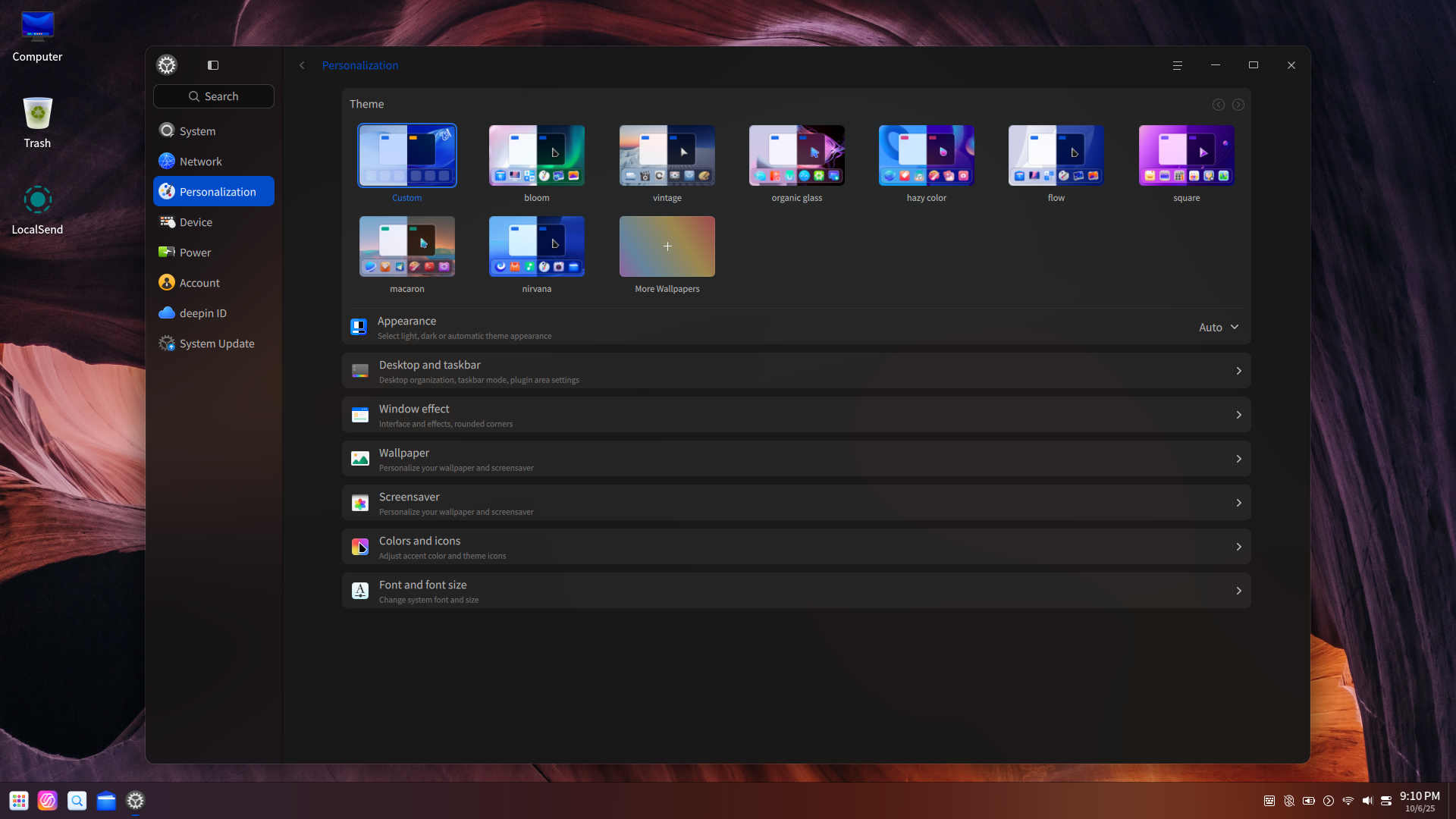Open the Network settings category
This screenshot has height=819, width=1456.
201,162
